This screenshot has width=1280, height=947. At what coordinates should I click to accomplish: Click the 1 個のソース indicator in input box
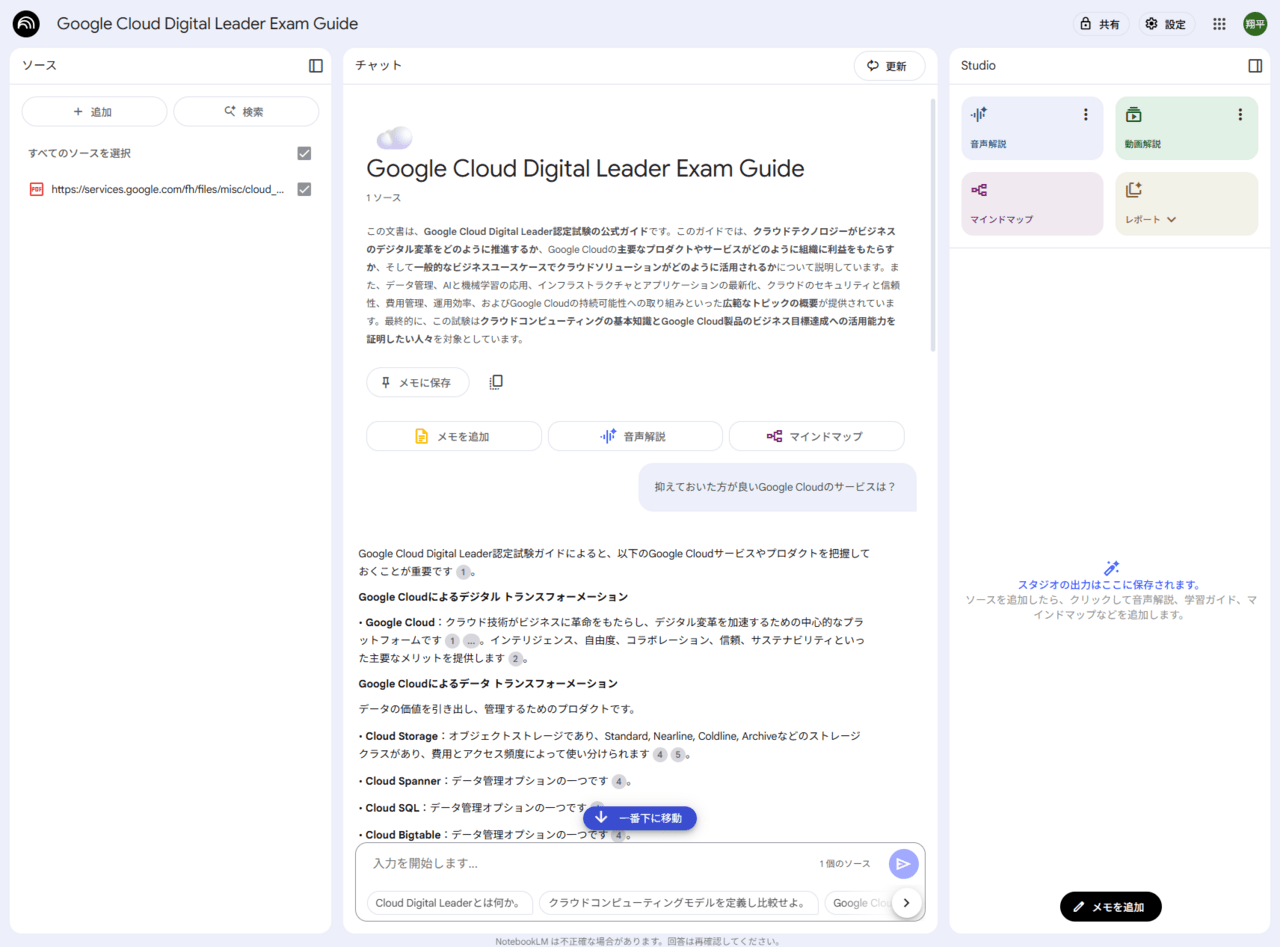click(845, 864)
